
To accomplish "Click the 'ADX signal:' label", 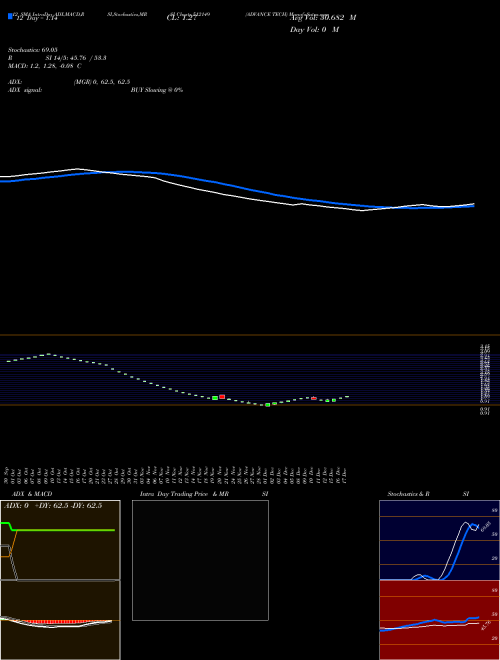I will pos(25,90).
